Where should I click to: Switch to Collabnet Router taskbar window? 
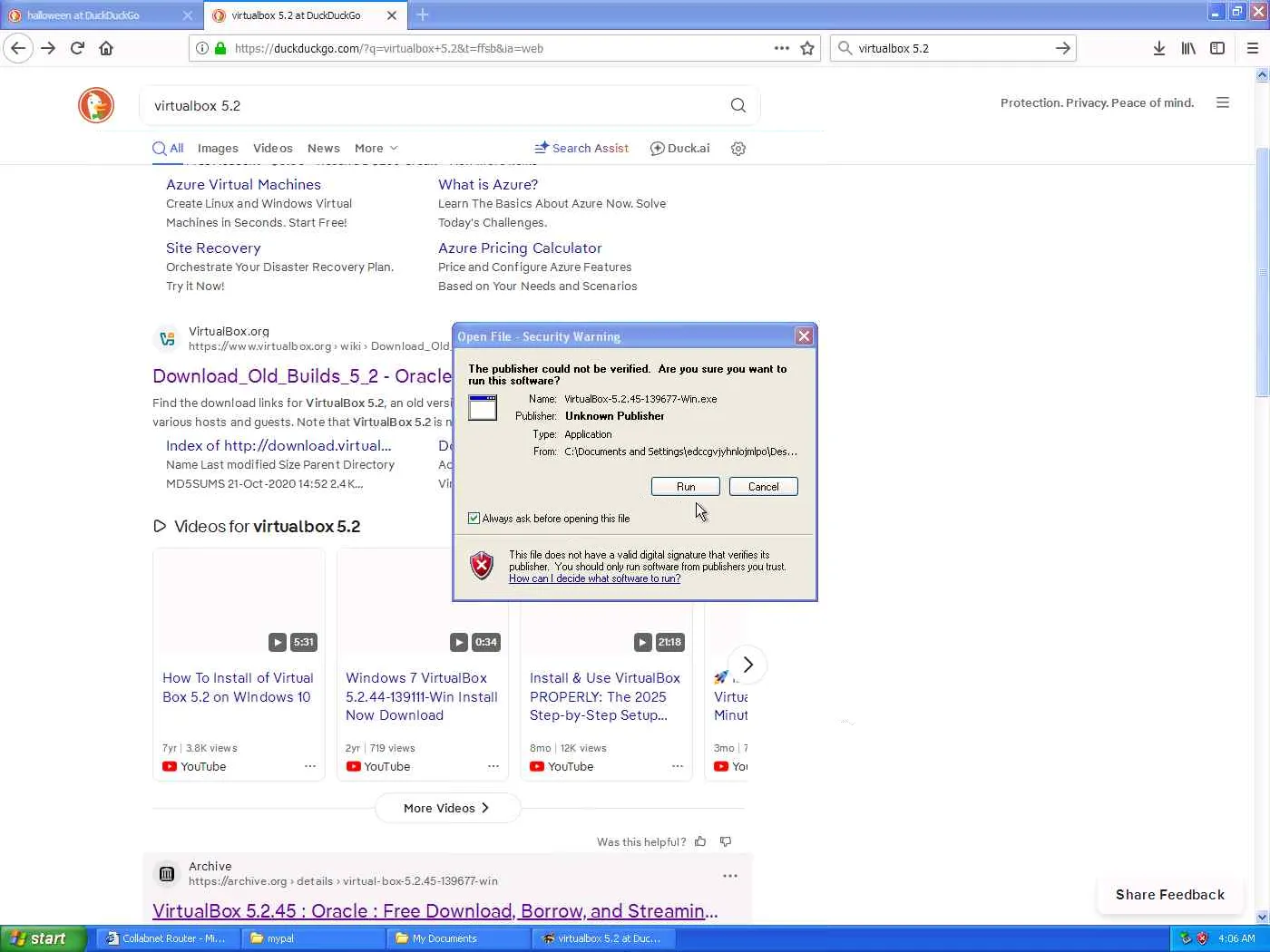pos(166,938)
